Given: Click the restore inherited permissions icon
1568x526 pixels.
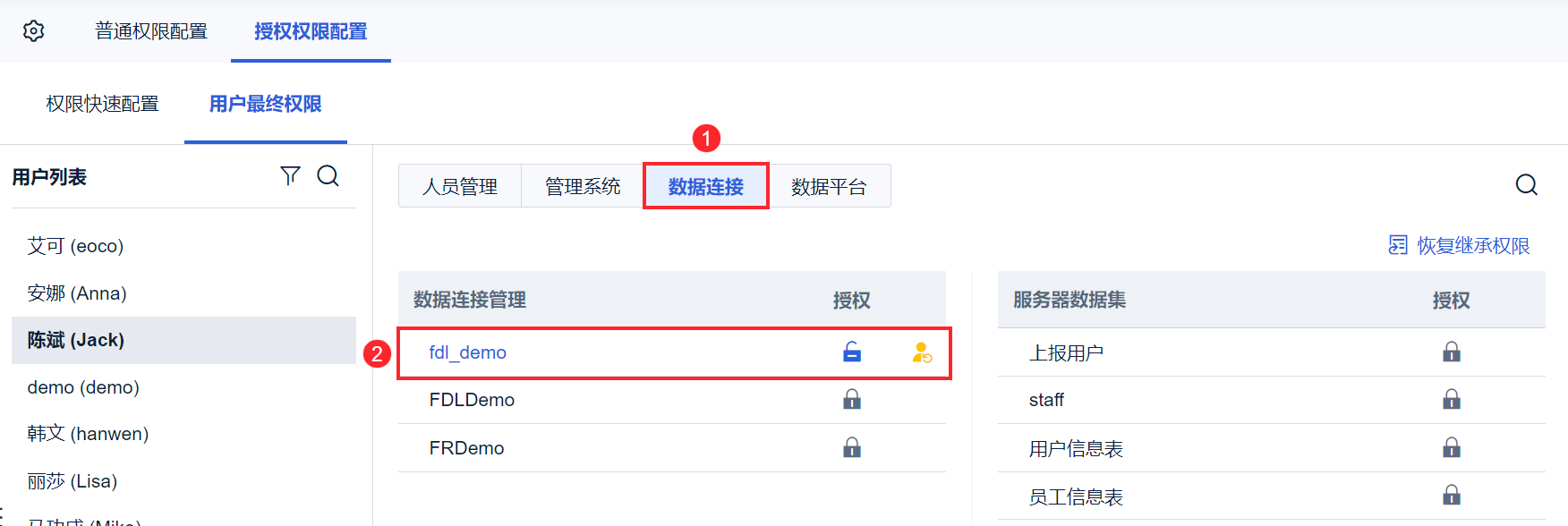Looking at the screenshot, I should click(1397, 245).
